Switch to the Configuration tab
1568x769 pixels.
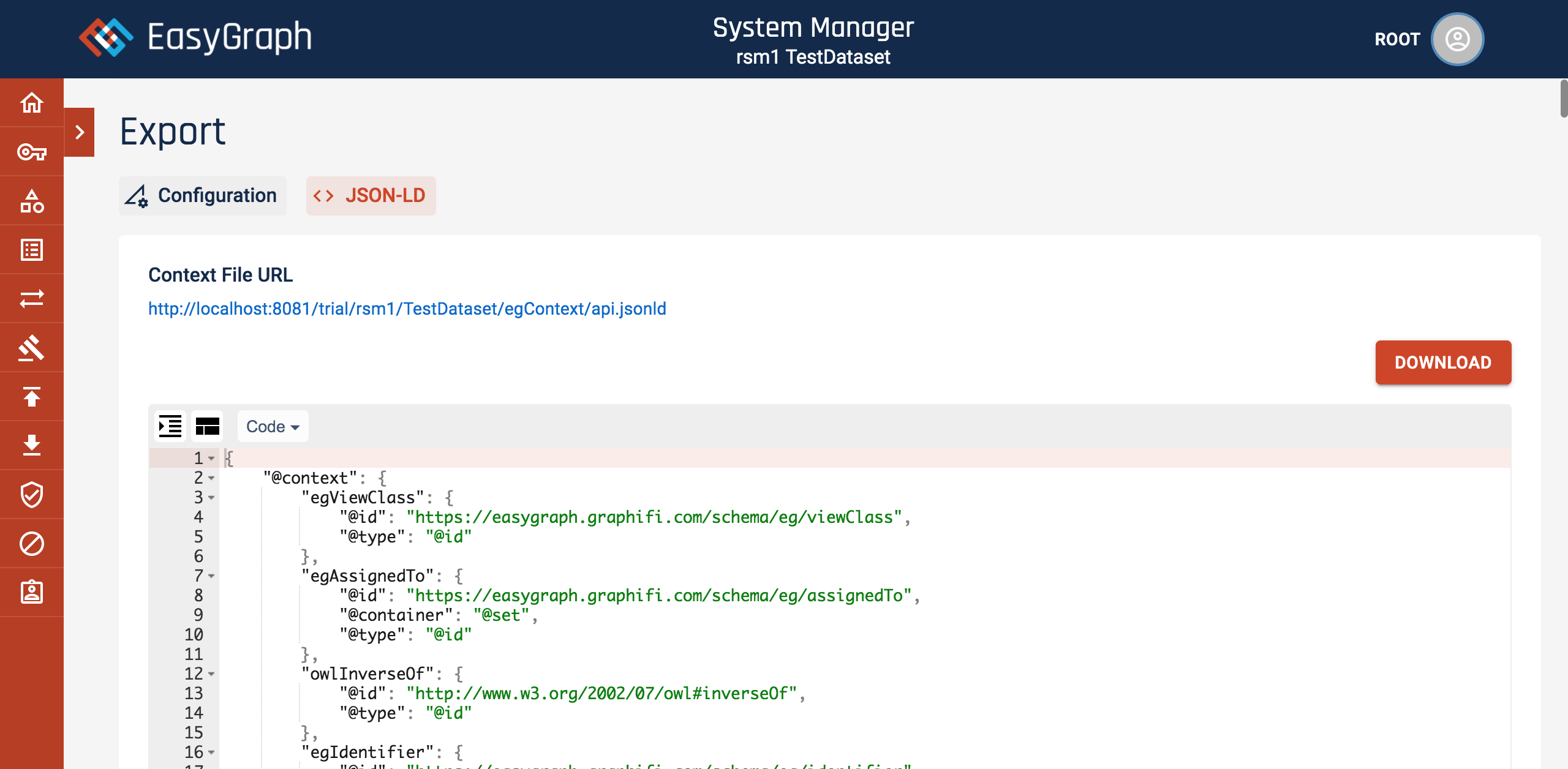(203, 196)
